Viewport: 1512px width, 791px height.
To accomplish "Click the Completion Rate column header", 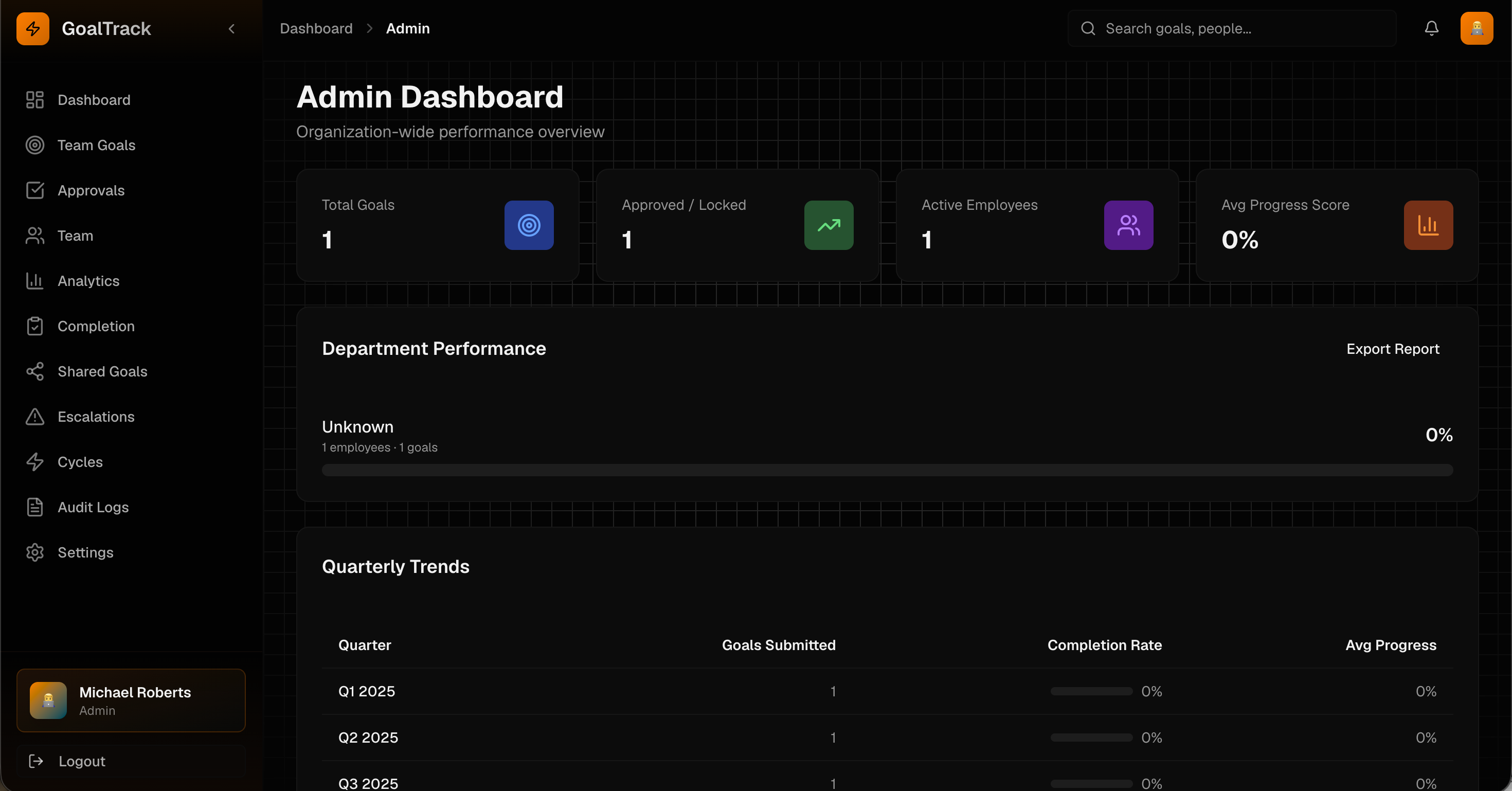I will (x=1104, y=644).
